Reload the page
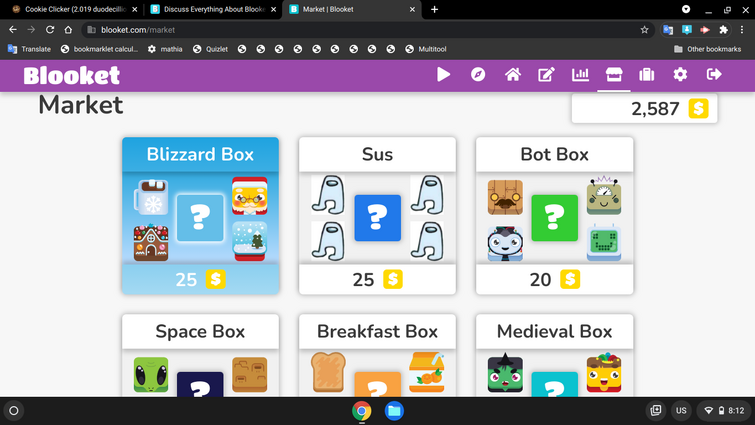The width and height of the screenshot is (755, 425). (50, 30)
